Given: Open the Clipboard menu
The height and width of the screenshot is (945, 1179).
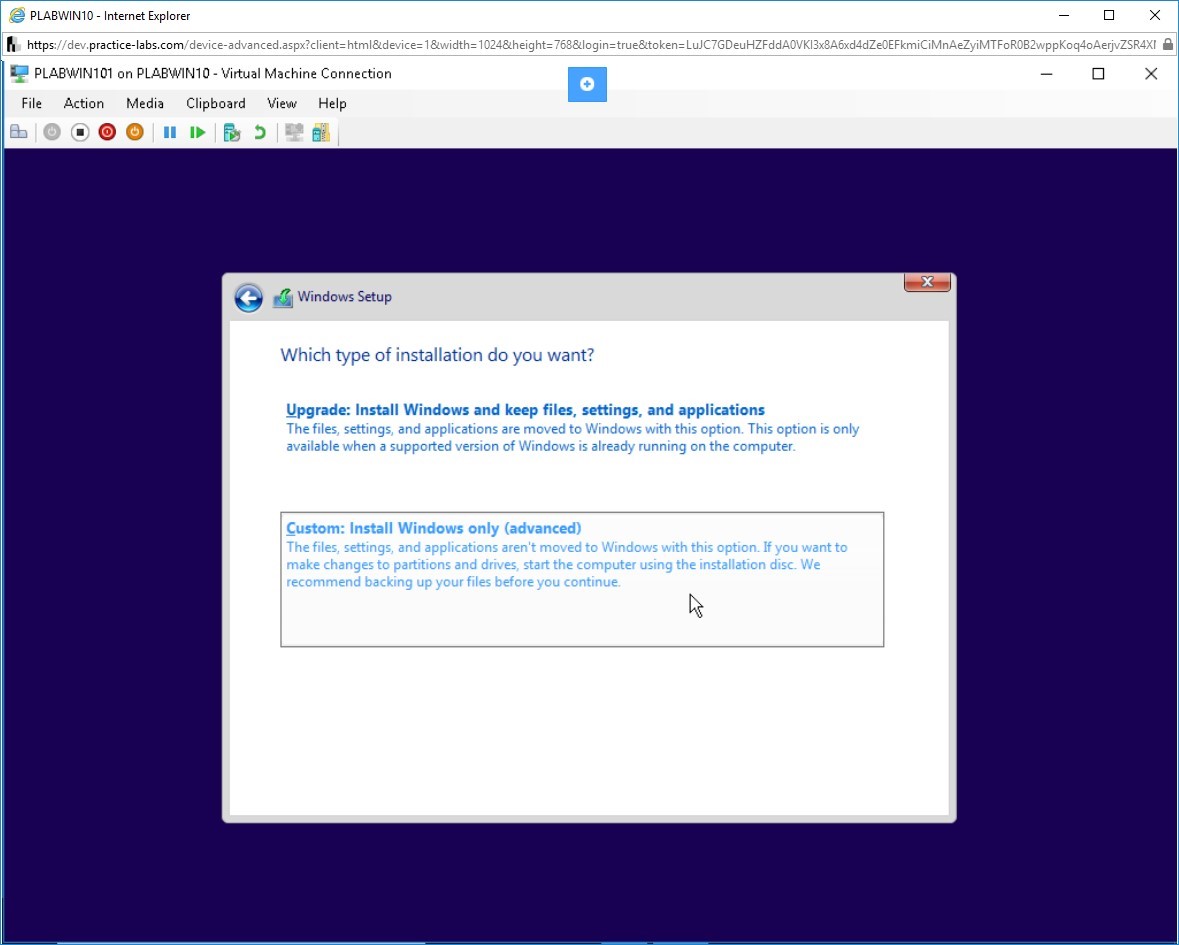Looking at the screenshot, I should [216, 104].
